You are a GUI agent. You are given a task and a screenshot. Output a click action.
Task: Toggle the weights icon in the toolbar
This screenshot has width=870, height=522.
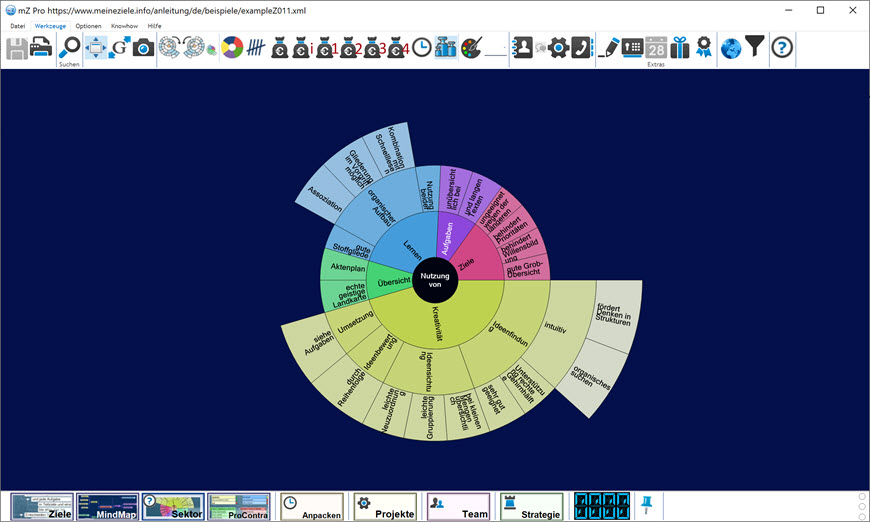[446, 47]
